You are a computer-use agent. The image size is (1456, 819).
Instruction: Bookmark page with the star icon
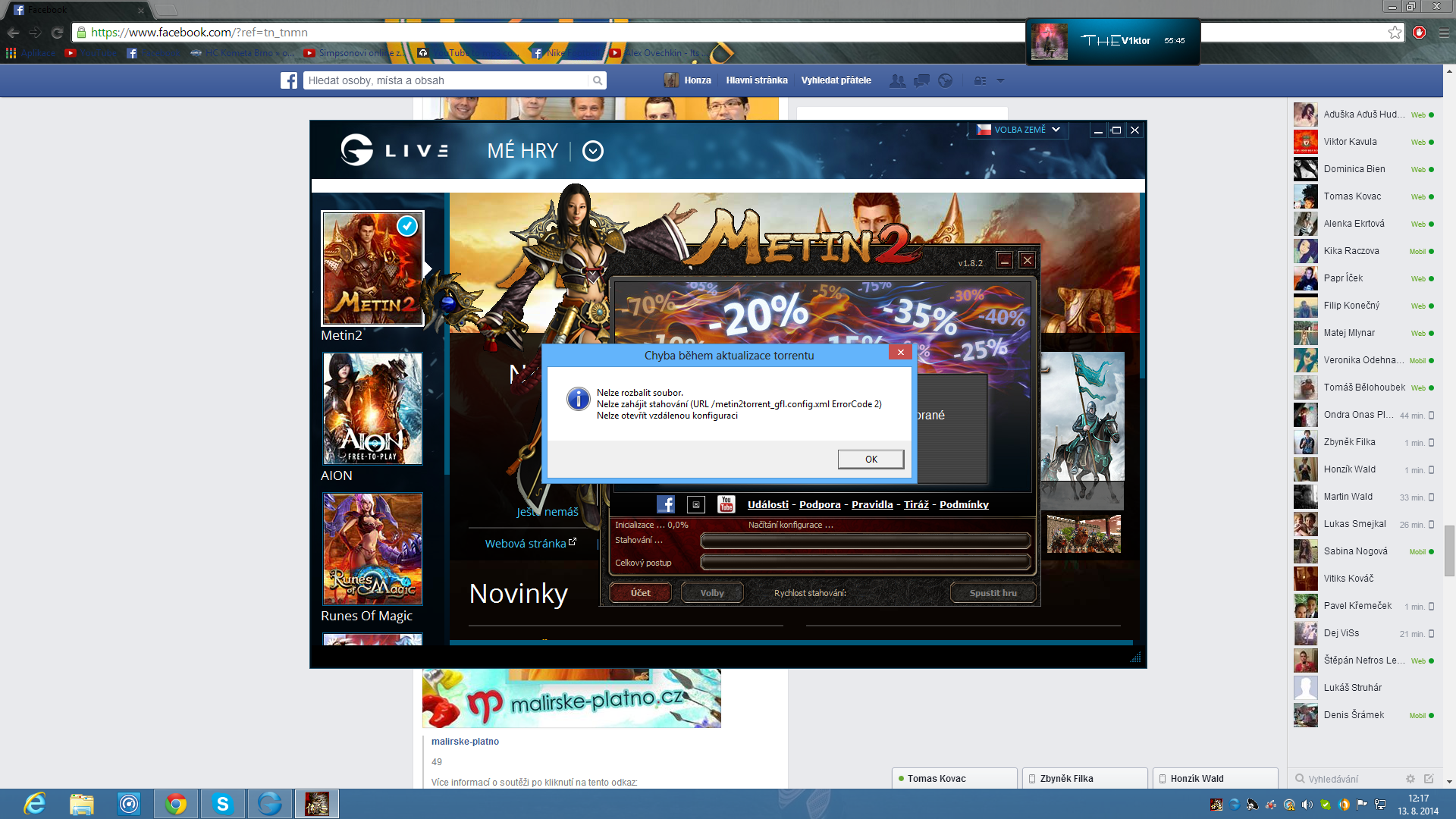pos(1395,32)
